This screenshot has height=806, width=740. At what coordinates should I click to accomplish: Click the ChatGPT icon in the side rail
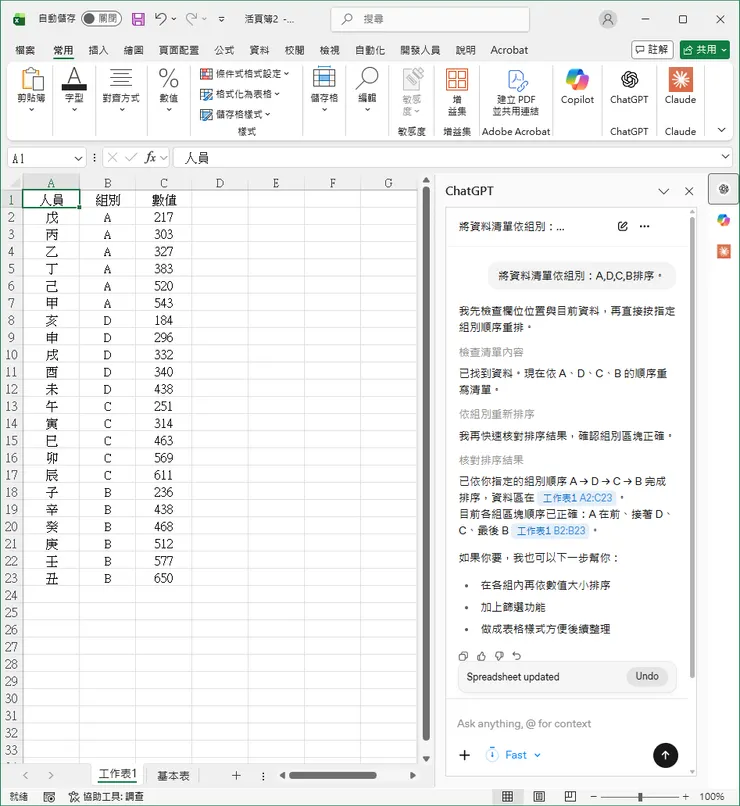pyautogui.click(x=724, y=189)
